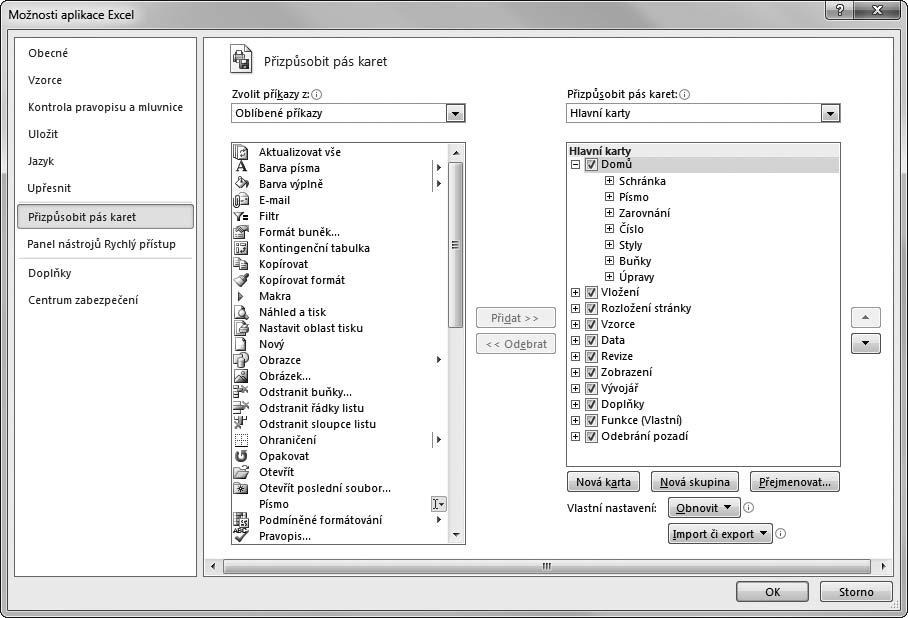Uncheck the Vývojář checkbox
This screenshot has width=908, height=618.
pos(591,389)
